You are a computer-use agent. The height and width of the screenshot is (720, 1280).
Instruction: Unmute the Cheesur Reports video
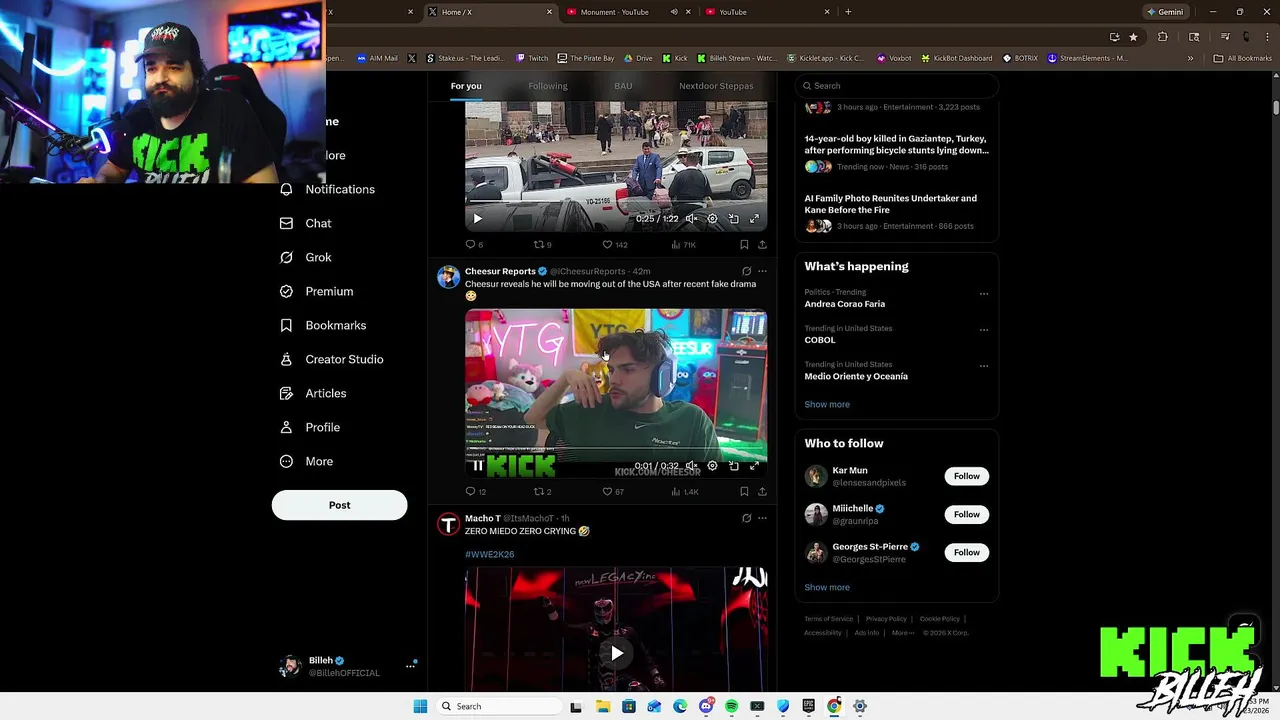[x=691, y=466]
